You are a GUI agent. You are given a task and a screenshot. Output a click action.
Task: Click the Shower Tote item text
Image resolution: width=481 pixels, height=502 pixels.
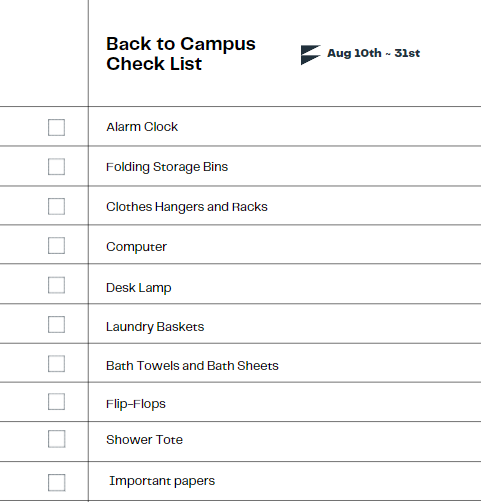tap(144, 440)
